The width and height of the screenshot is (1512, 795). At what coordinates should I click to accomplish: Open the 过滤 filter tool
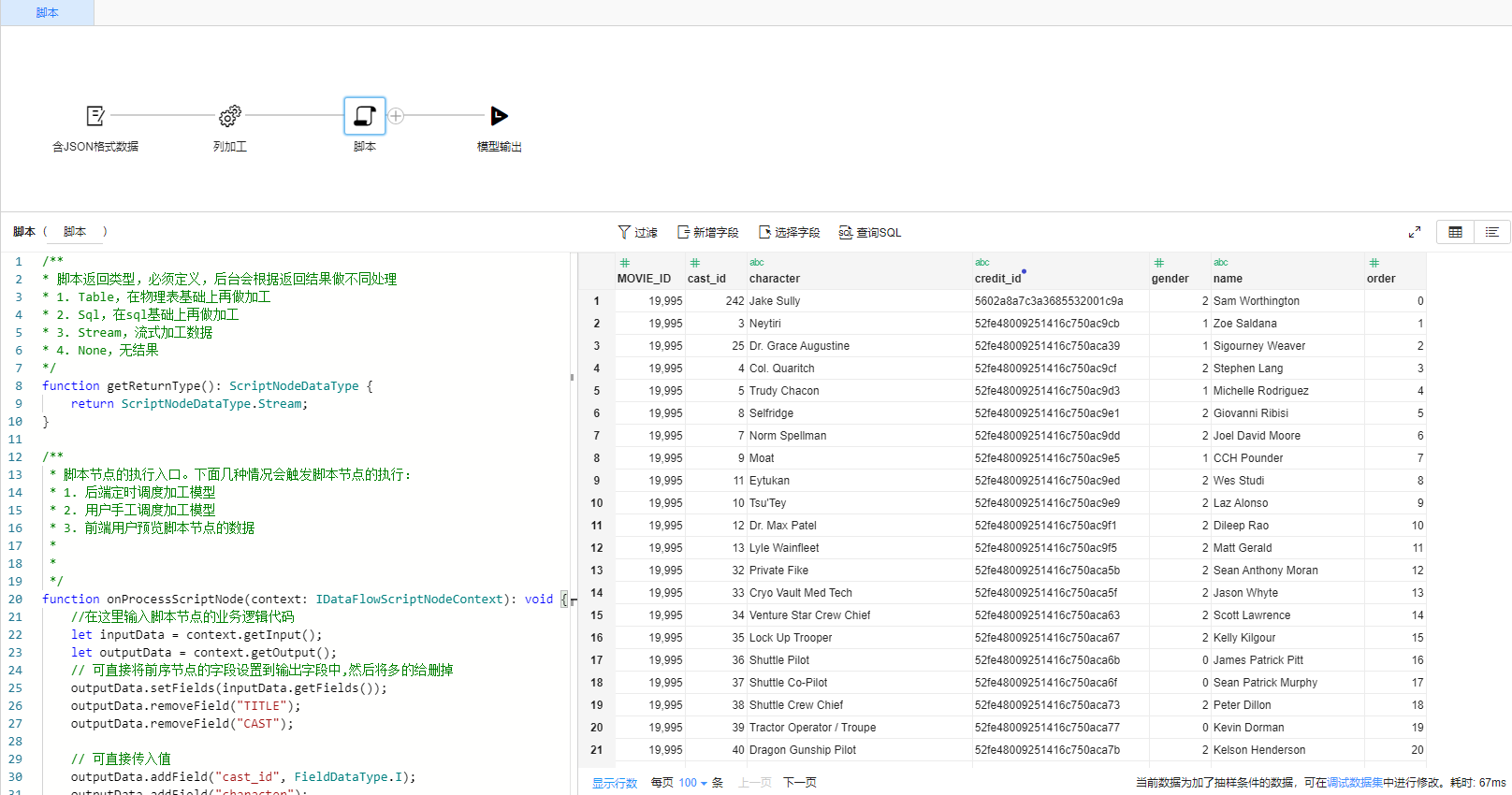tap(637, 232)
